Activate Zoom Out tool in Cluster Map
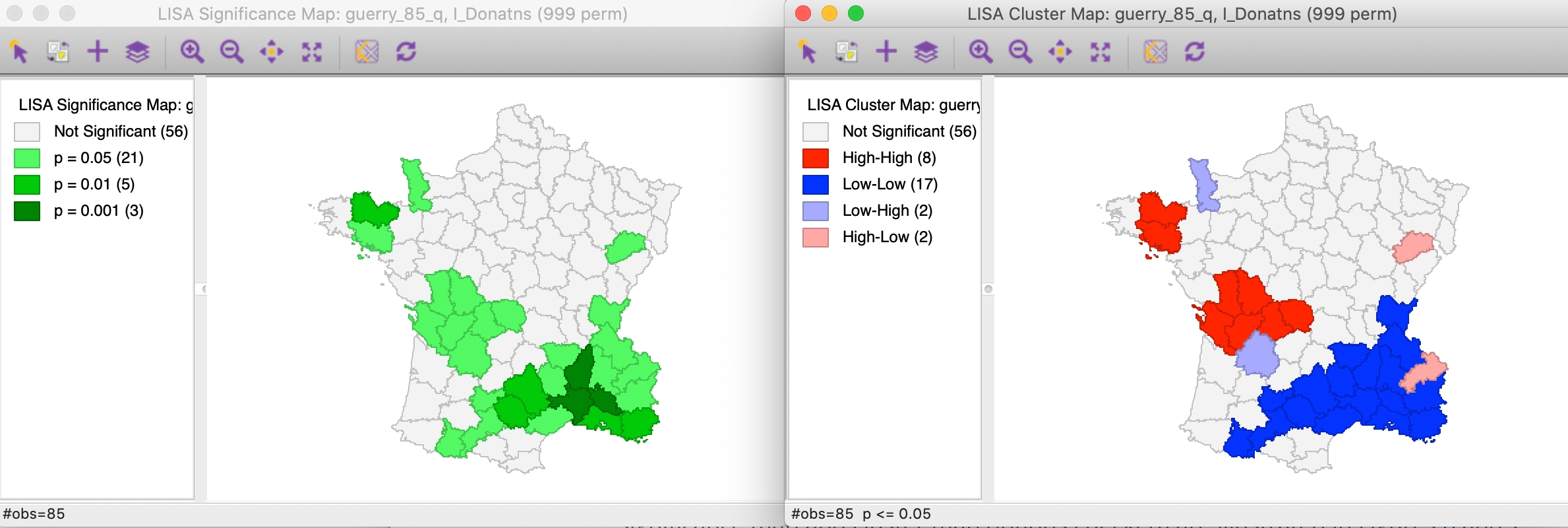 click(x=1020, y=51)
